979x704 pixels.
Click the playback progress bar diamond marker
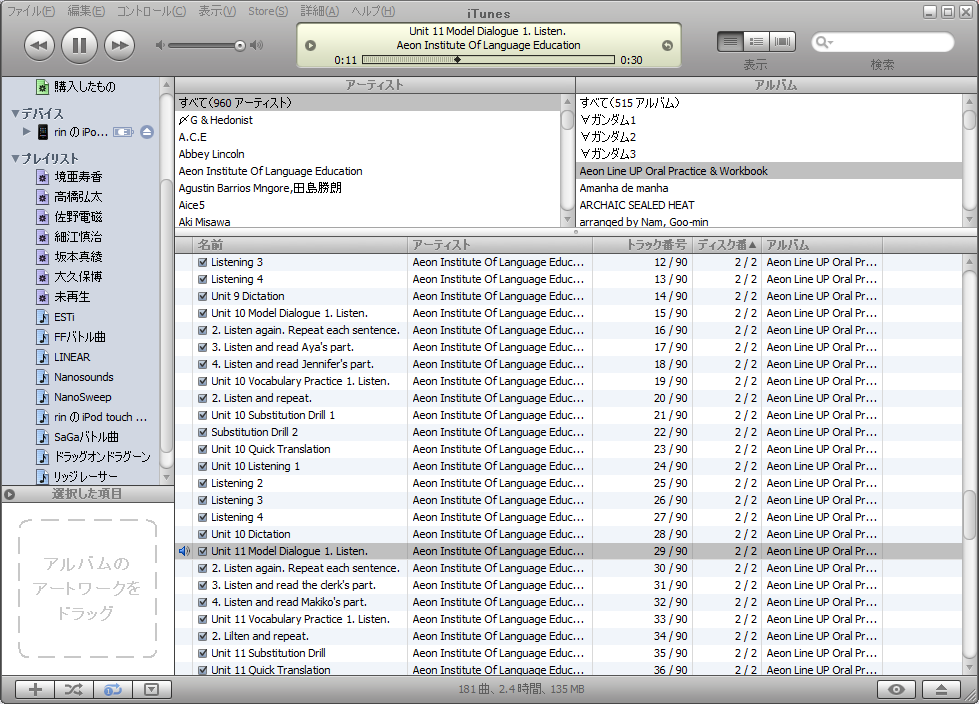click(x=458, y=60)
